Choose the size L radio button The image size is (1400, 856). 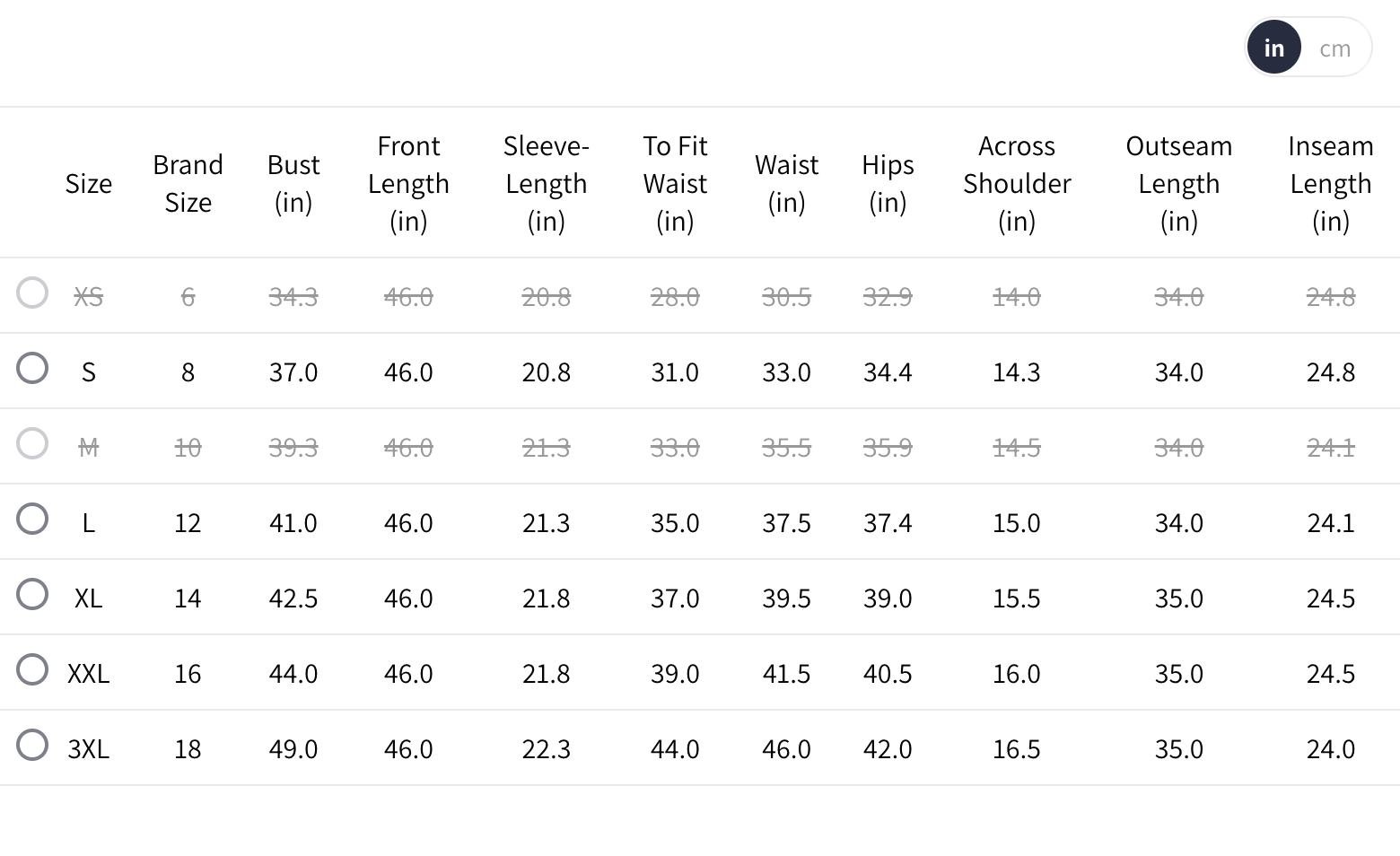(32, 519)
